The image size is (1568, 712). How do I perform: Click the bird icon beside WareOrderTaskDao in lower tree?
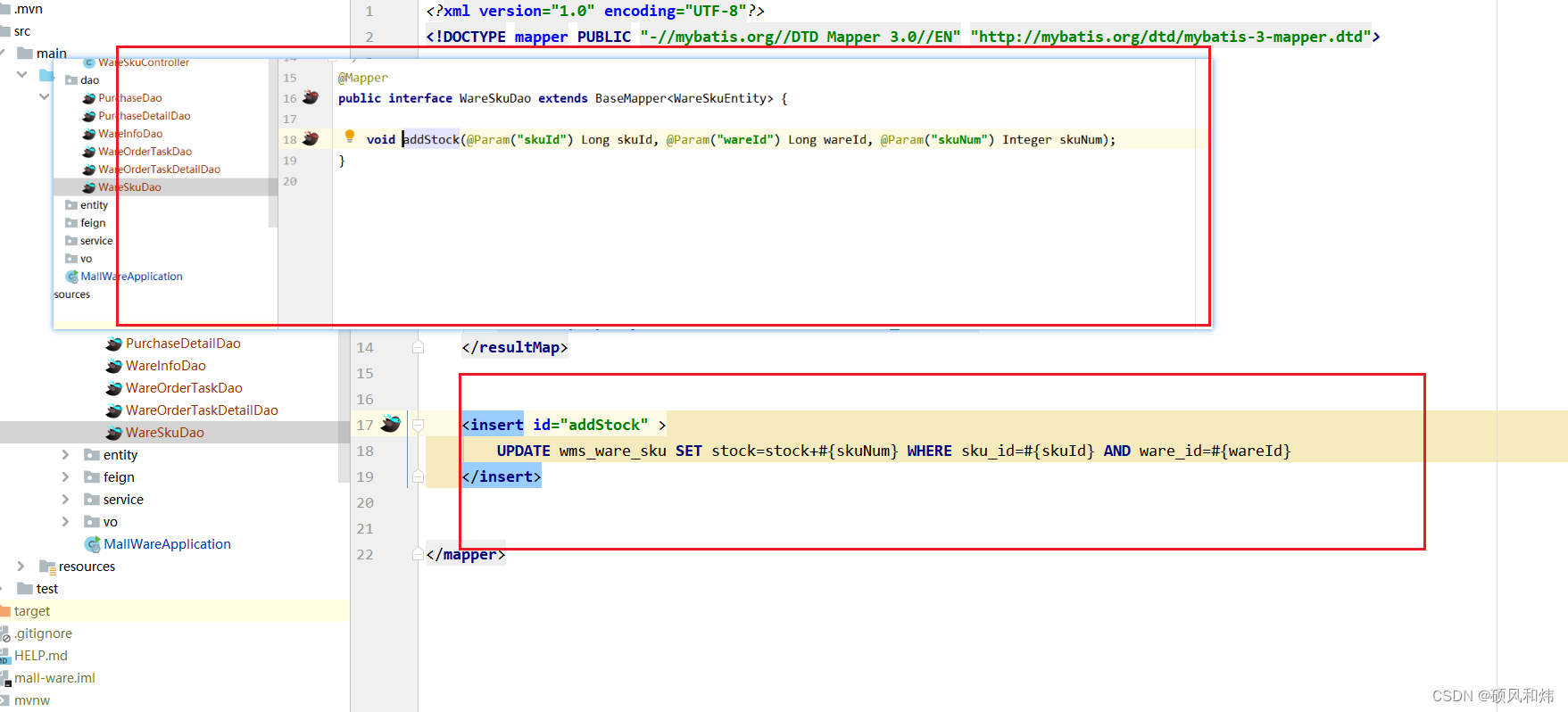[x=113, y=388]
